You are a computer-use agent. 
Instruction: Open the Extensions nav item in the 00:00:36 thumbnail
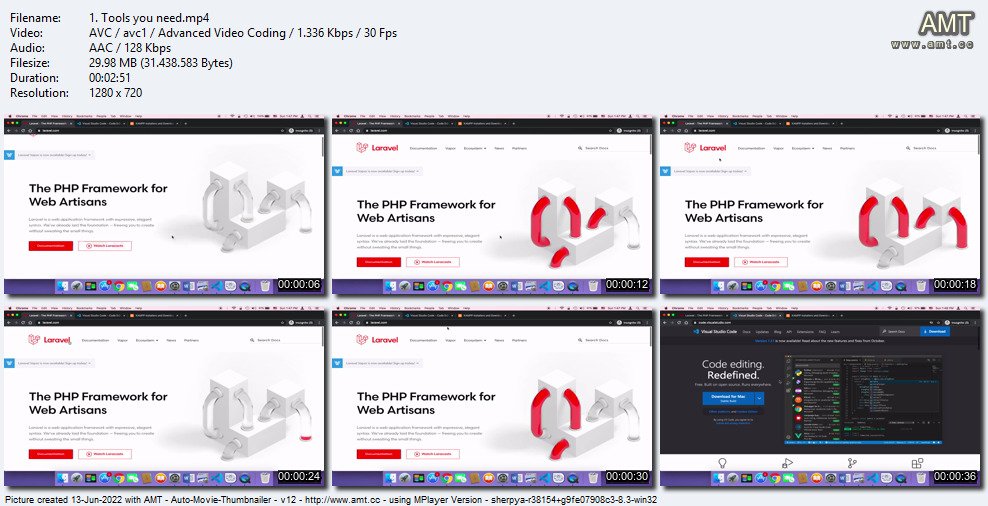click(805, 331)
